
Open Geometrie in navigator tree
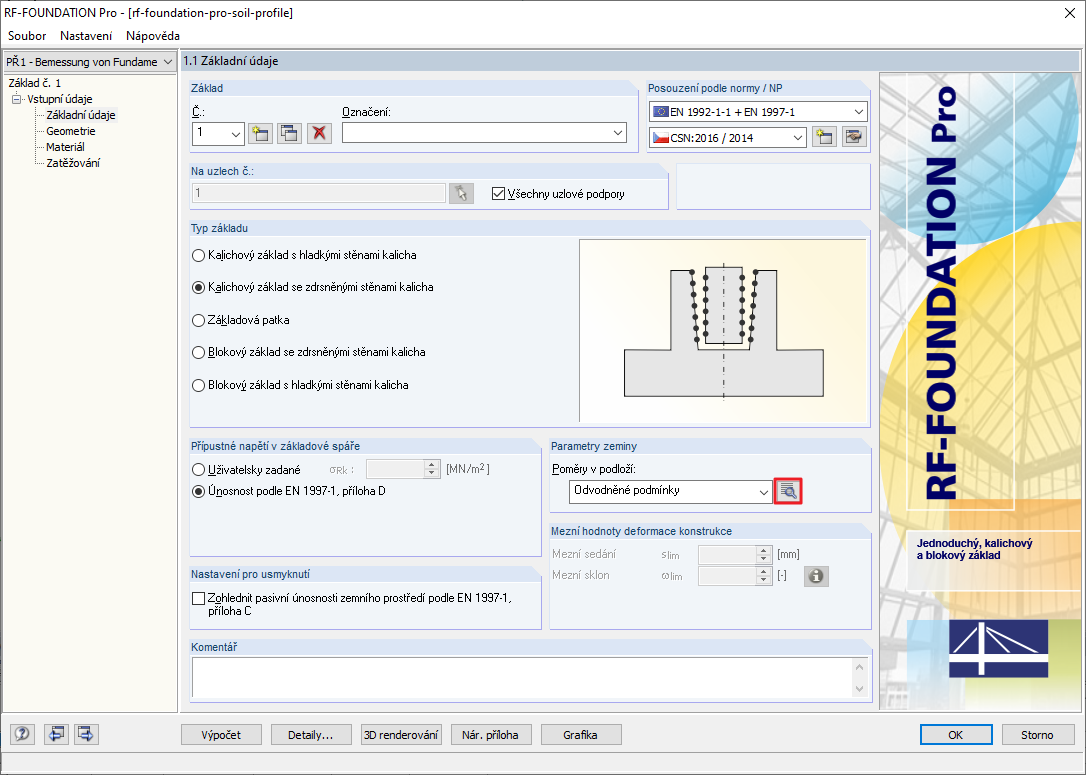[71, 131]
